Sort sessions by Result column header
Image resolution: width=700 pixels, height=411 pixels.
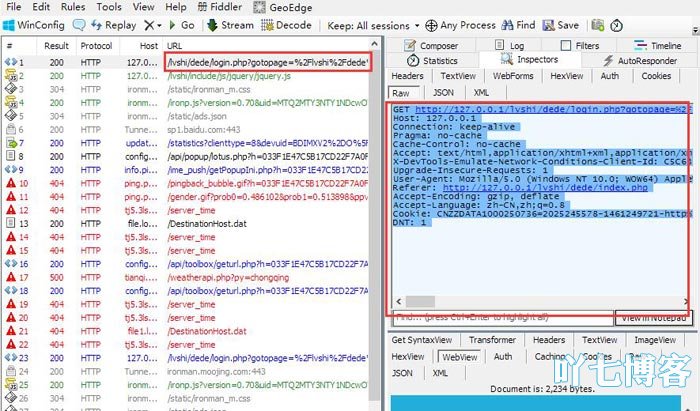pyautogui.click(x=56, y=46)
